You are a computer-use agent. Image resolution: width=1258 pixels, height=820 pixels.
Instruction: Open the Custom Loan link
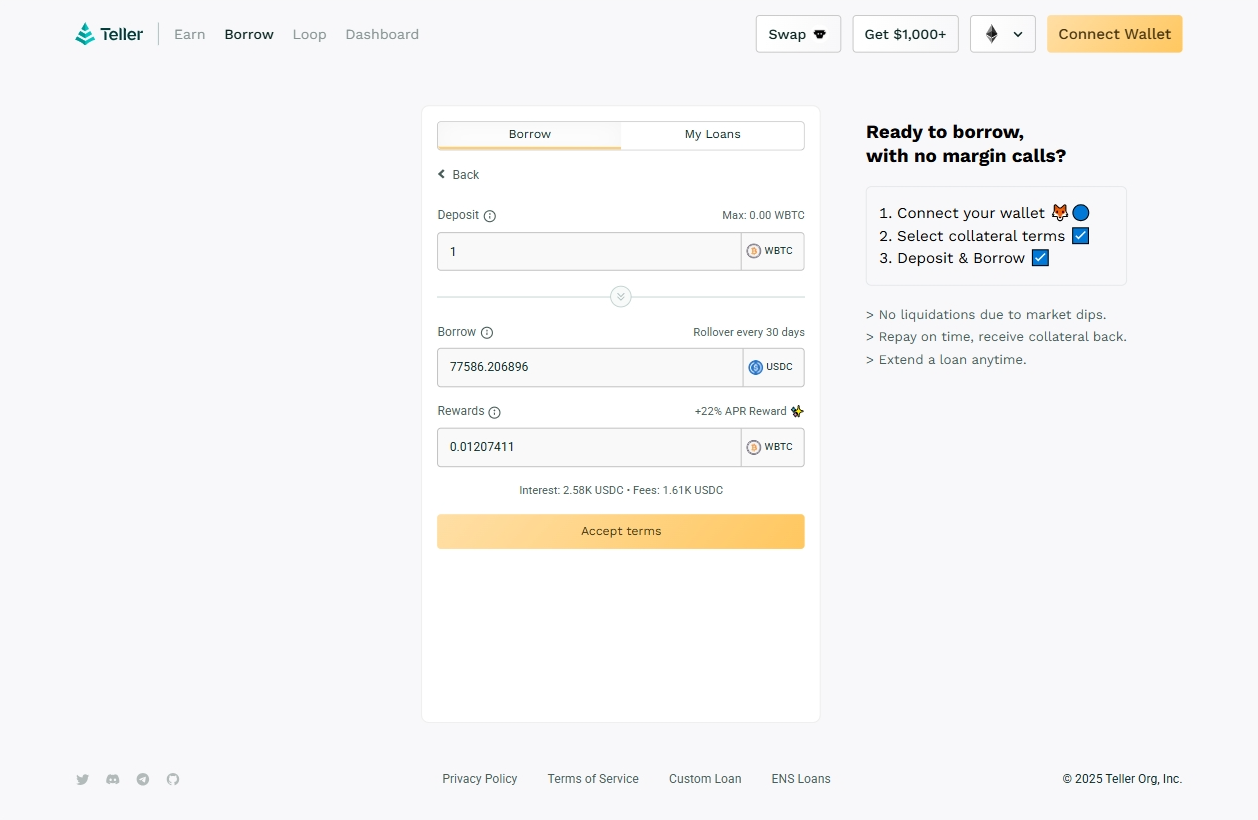(x=705, y=779)
